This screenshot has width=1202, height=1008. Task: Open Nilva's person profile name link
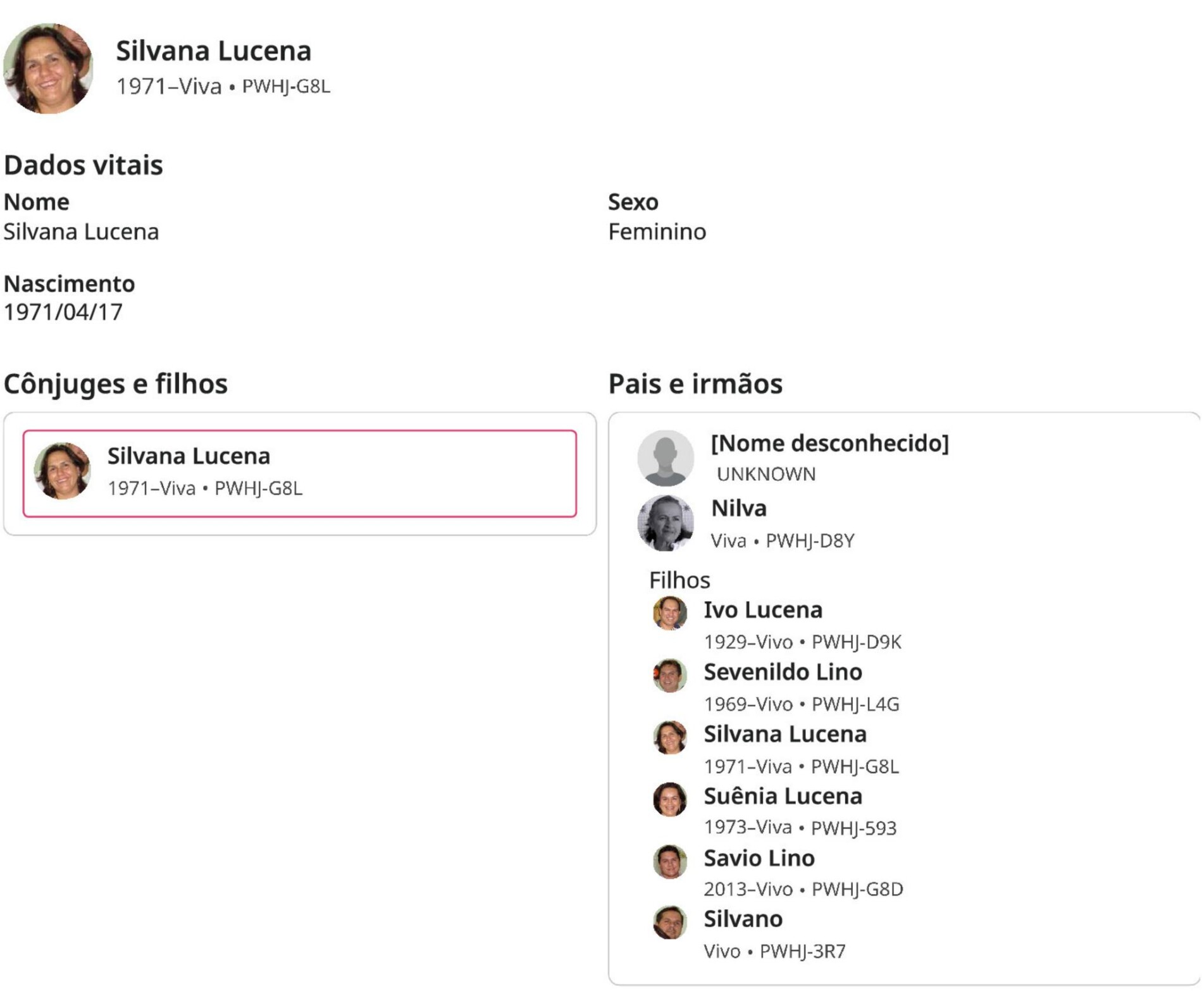coord(738,508)
